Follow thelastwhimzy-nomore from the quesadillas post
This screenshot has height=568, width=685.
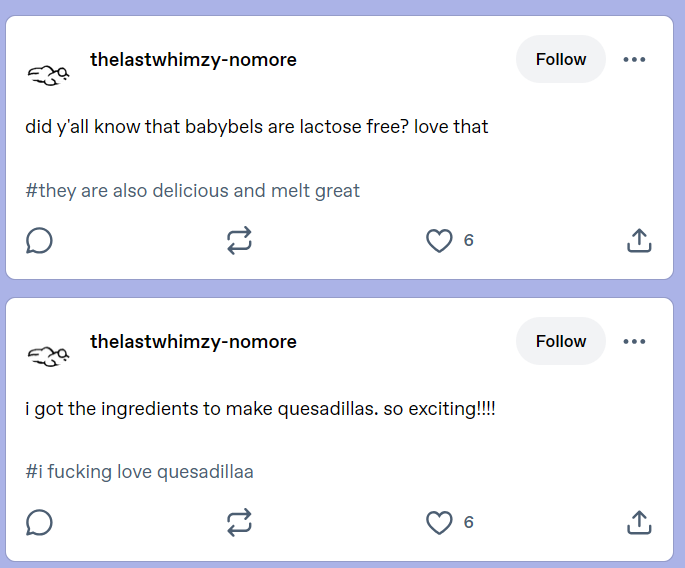(561, 341)
